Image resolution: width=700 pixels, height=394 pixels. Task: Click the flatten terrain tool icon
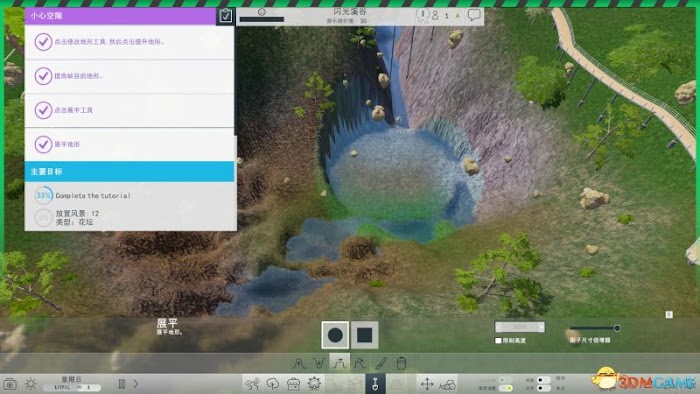[x=340, y=363]
